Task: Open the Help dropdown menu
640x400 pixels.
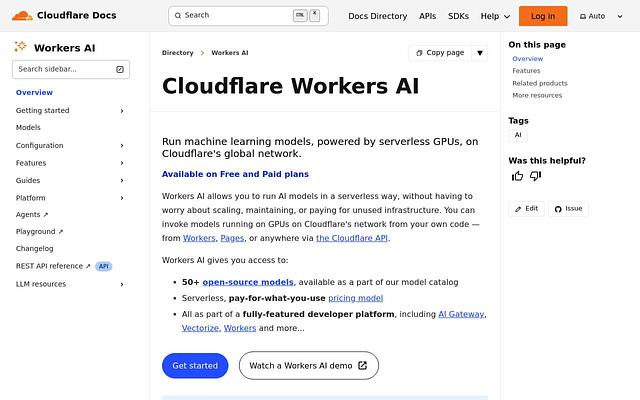Action: coord(495,16)
